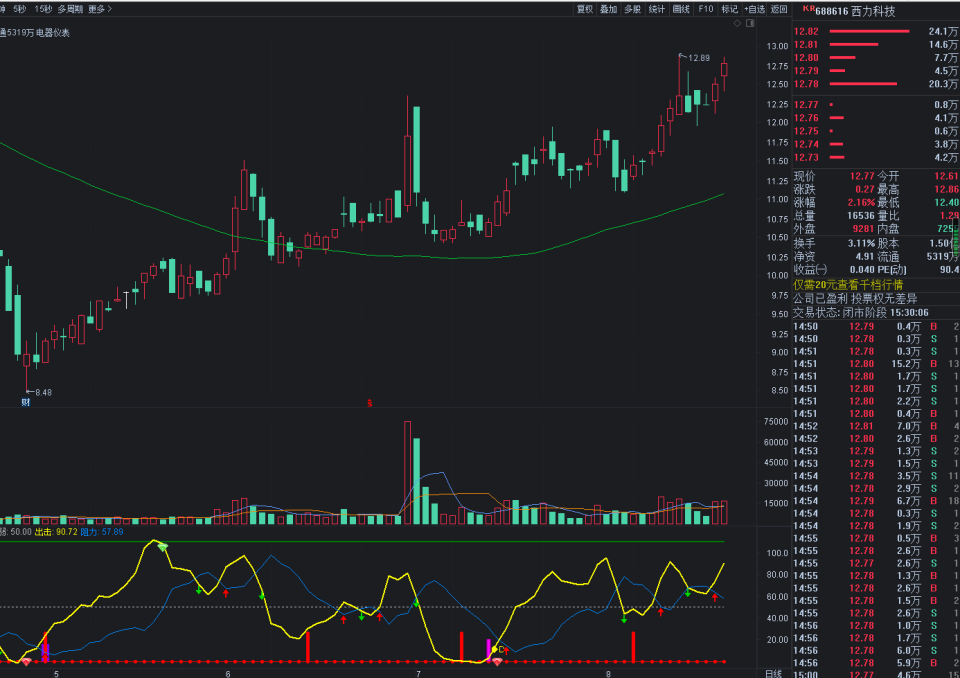Click the 财 financial marker on the chart
Screen dimensions: 960x678
(25, 403)
